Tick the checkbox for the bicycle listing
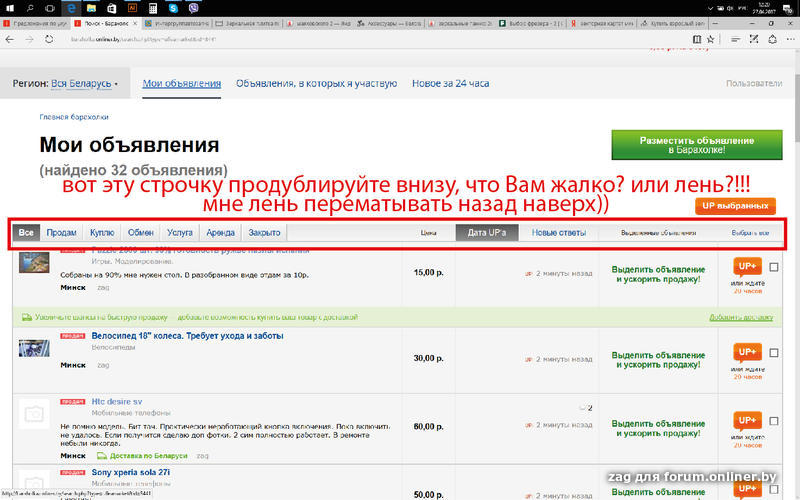Image resolution: width=800 pixels, height=500 pixels. (x=774, y=351)
